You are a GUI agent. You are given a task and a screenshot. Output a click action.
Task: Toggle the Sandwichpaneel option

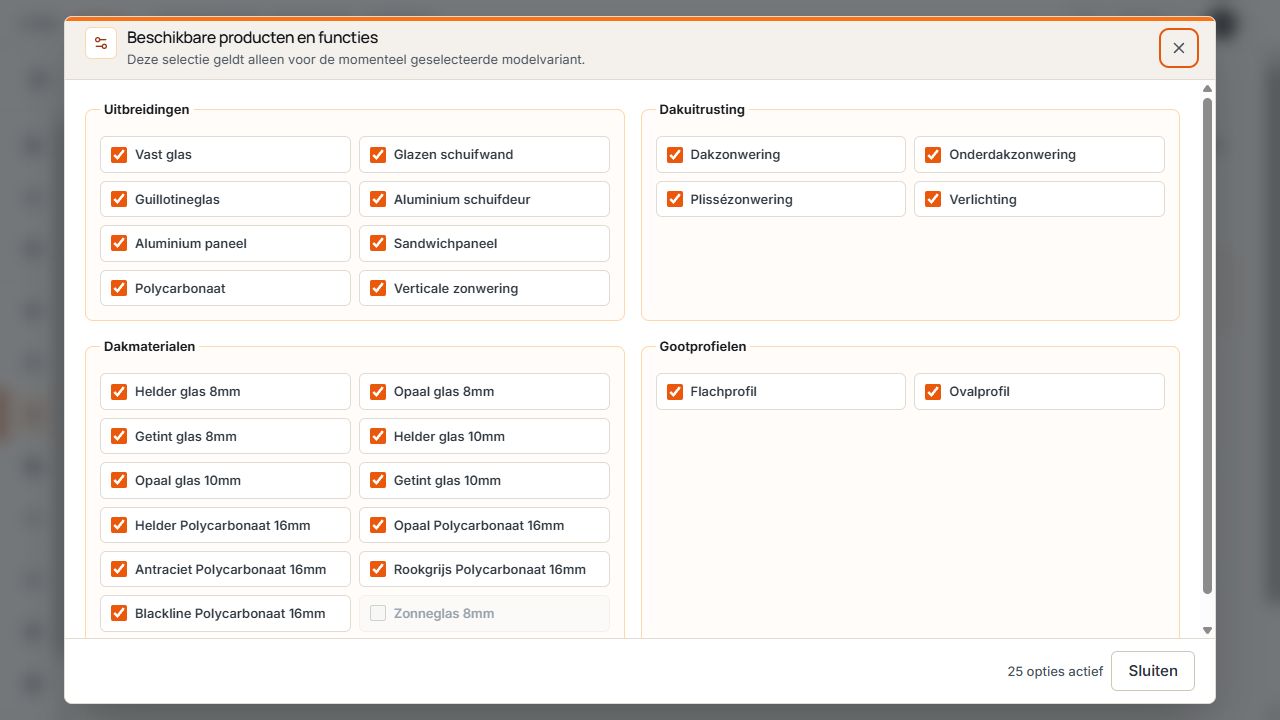pyautogui.click(x=378, y=244)
